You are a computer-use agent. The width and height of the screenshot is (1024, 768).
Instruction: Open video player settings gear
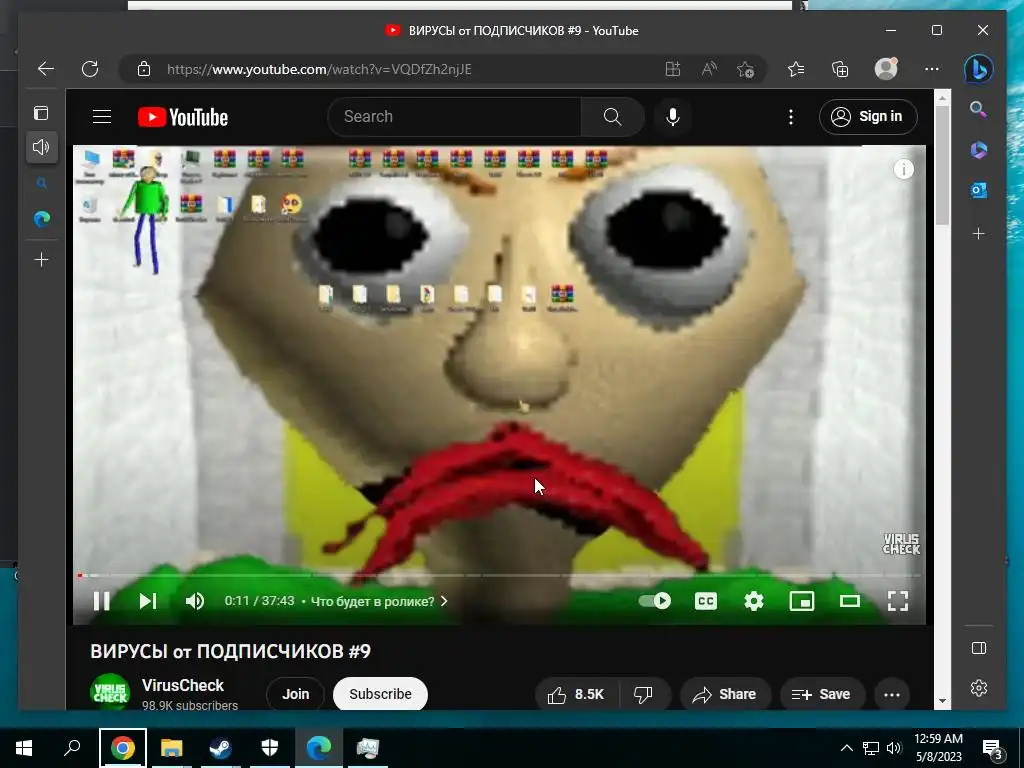(x=754, y=601)
